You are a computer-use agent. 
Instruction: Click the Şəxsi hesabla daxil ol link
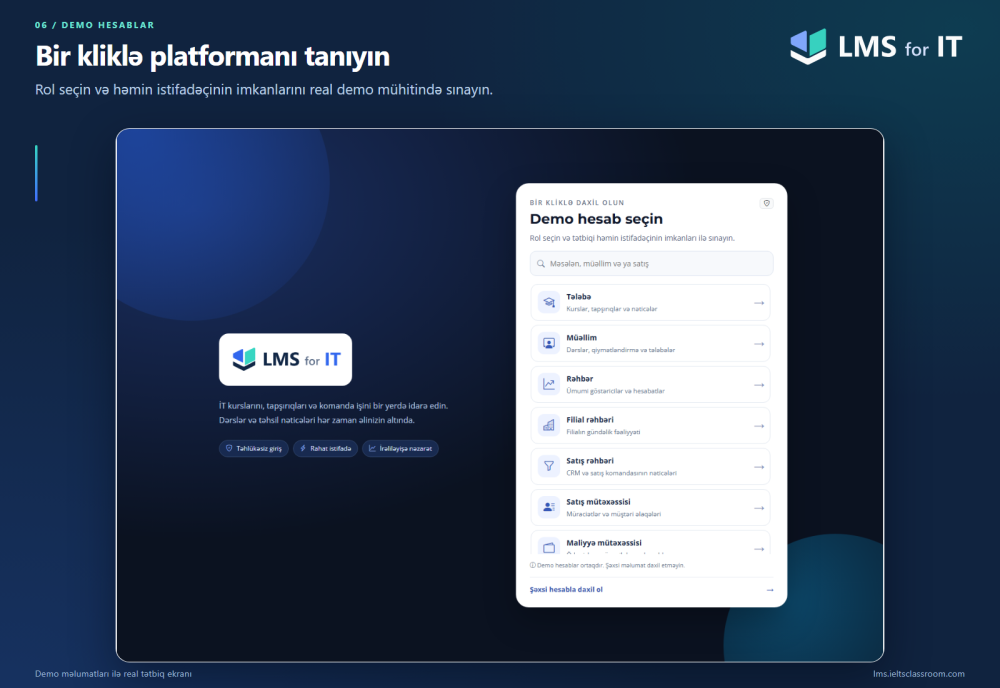click(x=566, y=589)
